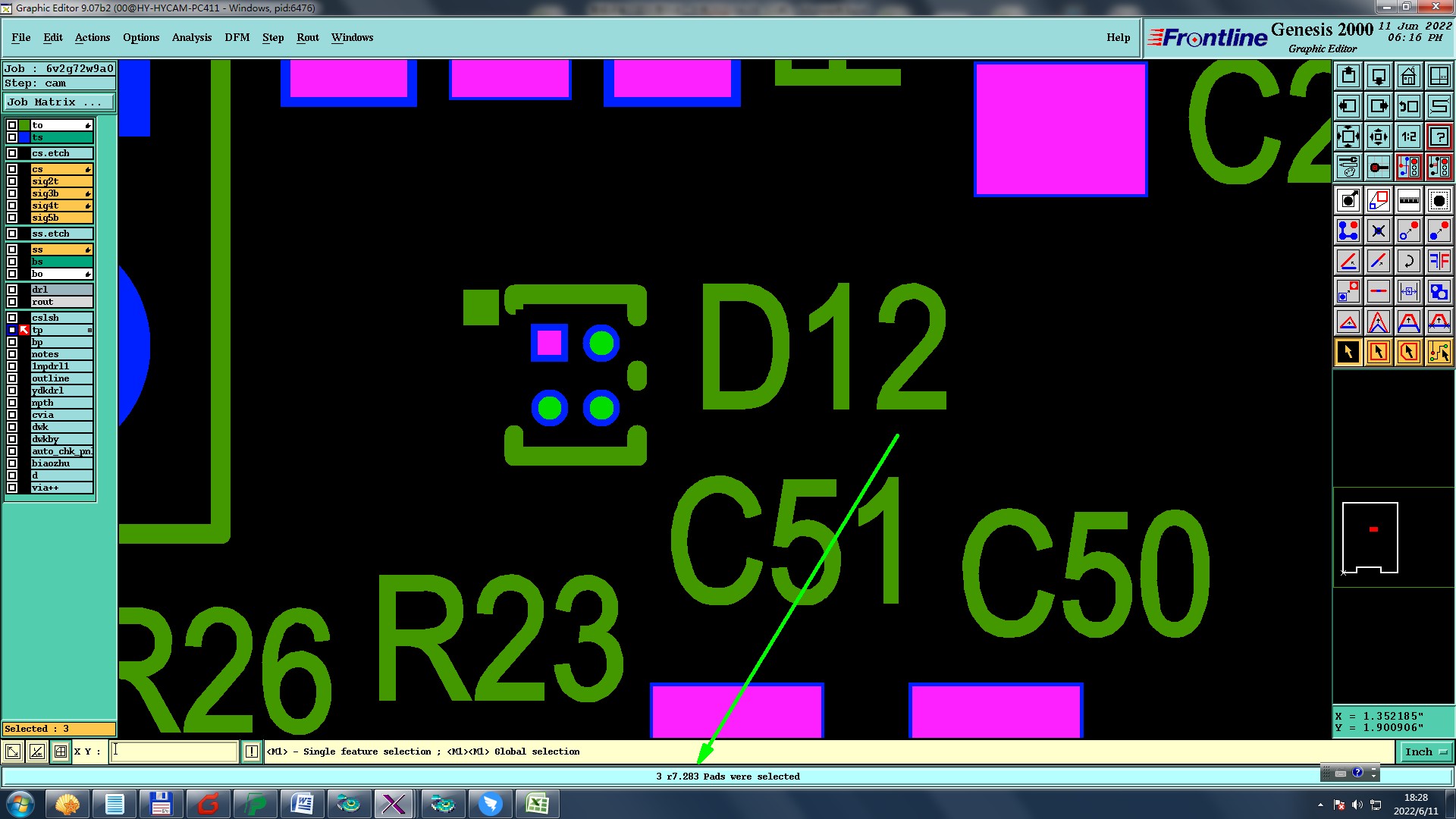This screenshot has width=1456, height=819.
Task: Click the mirror F flip icon
Action: tap(1439, 261)
